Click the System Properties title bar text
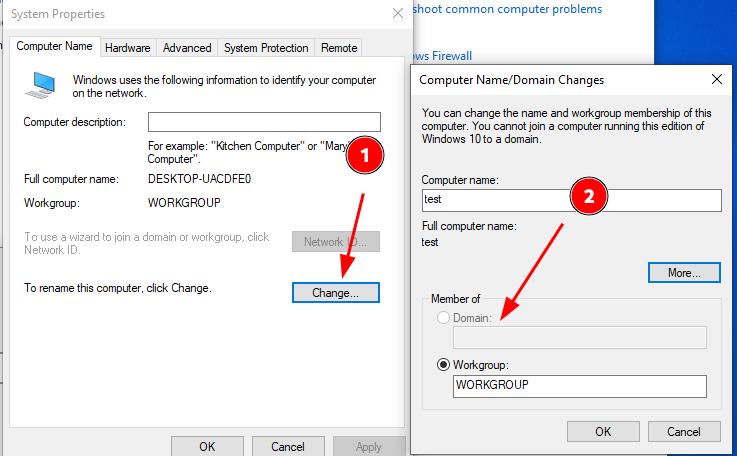This screenshot has width=737, height=456. coord(58,14)
